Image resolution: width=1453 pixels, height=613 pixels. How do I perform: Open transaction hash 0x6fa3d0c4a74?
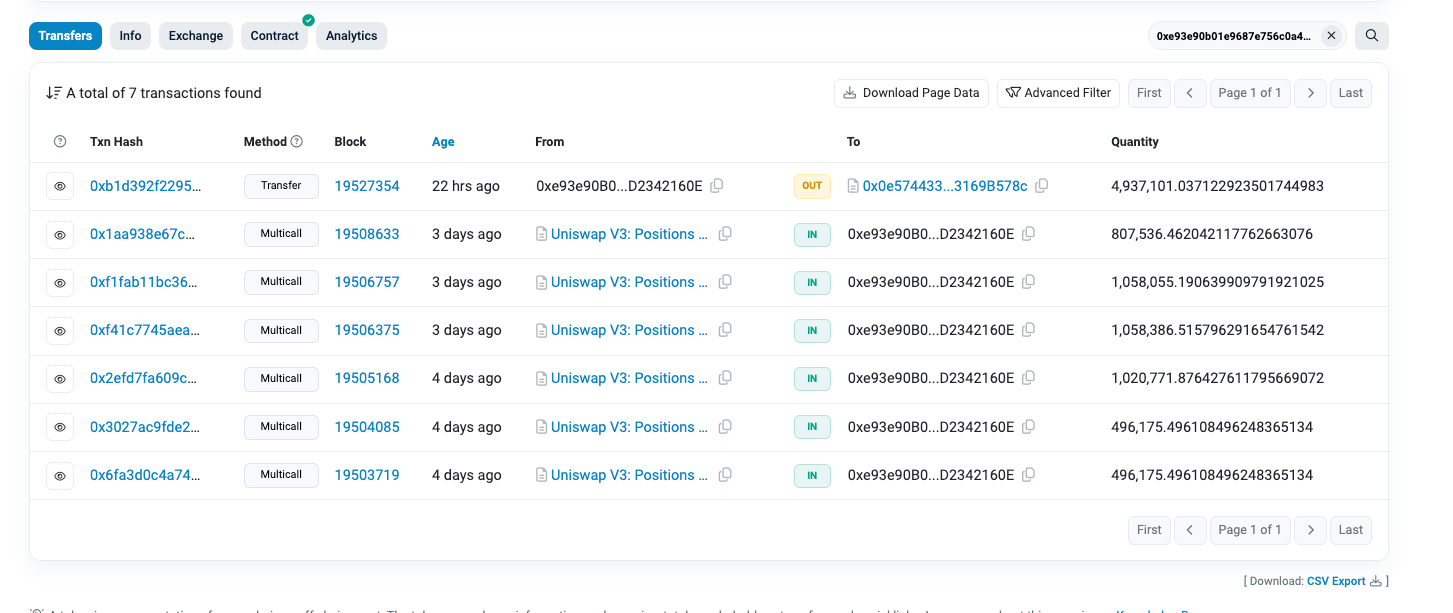click(x=145, y=475)
